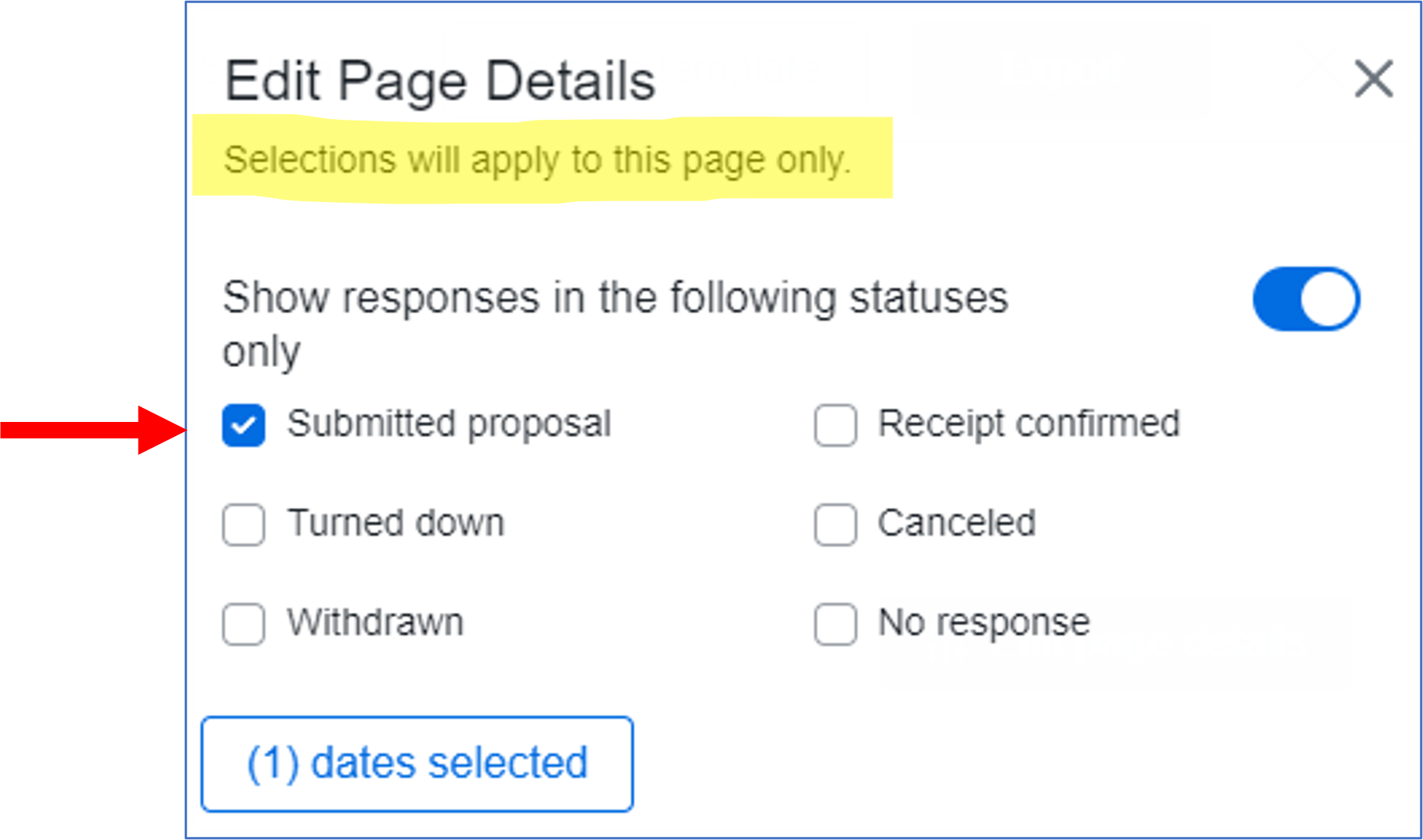1423x840 pixels.
Task: Check the Turned down checkbox
Action: point(243,525)
